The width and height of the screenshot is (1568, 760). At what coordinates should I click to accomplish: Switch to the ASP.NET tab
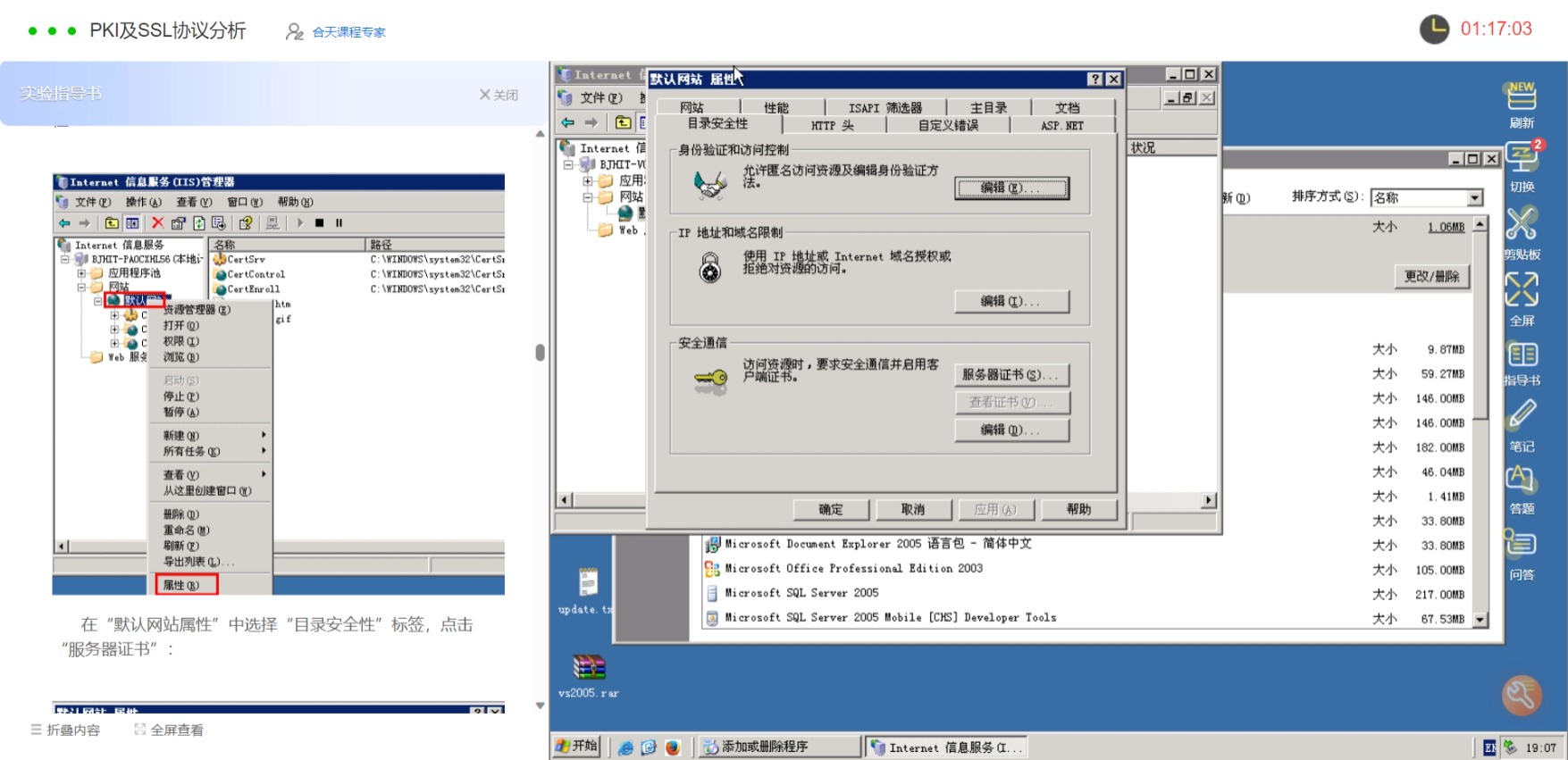(x=1061, y=125)
